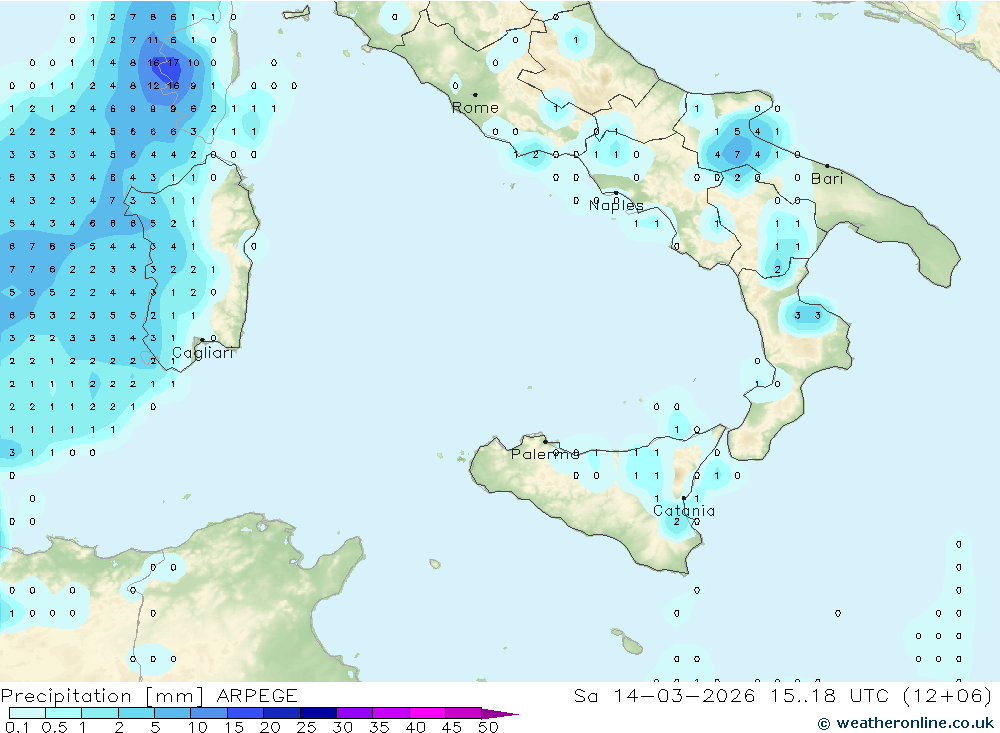
Task: Select the 2–5 mm legend swatch
Action: pos(136,713)
